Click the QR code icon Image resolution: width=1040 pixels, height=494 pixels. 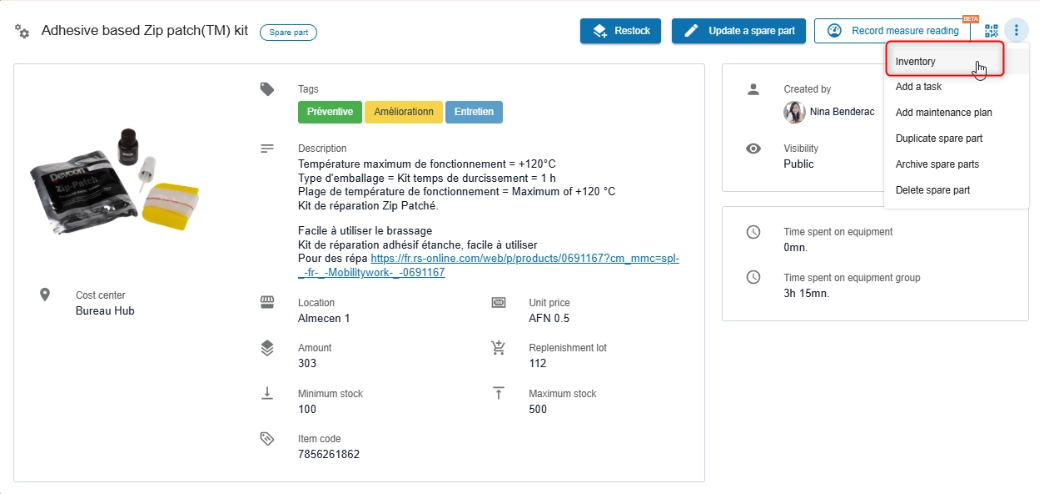point(991,31)
